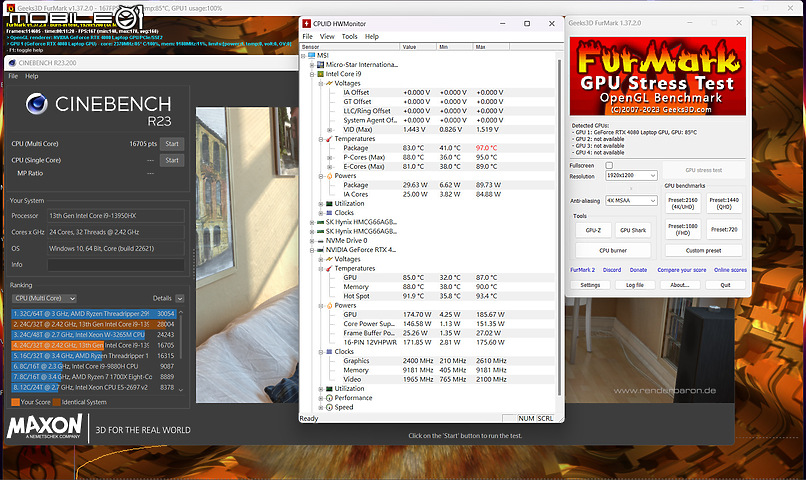Image resolution: width=806 pixels, height=480 pixels.
Task: Click the Info input field in Cinebench
Action: click(116, 265)
